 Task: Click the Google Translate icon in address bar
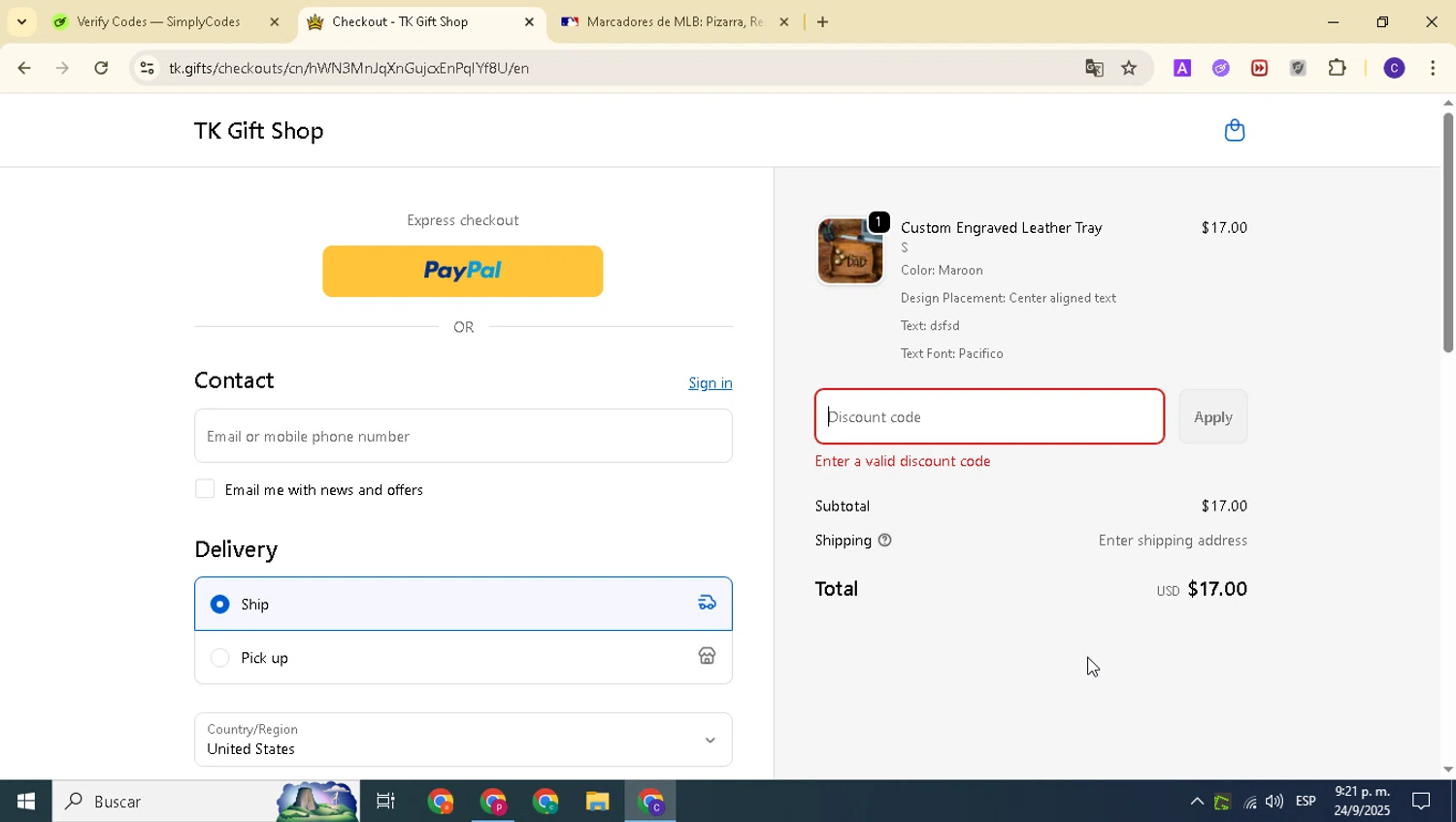(x=1094, y=68)
